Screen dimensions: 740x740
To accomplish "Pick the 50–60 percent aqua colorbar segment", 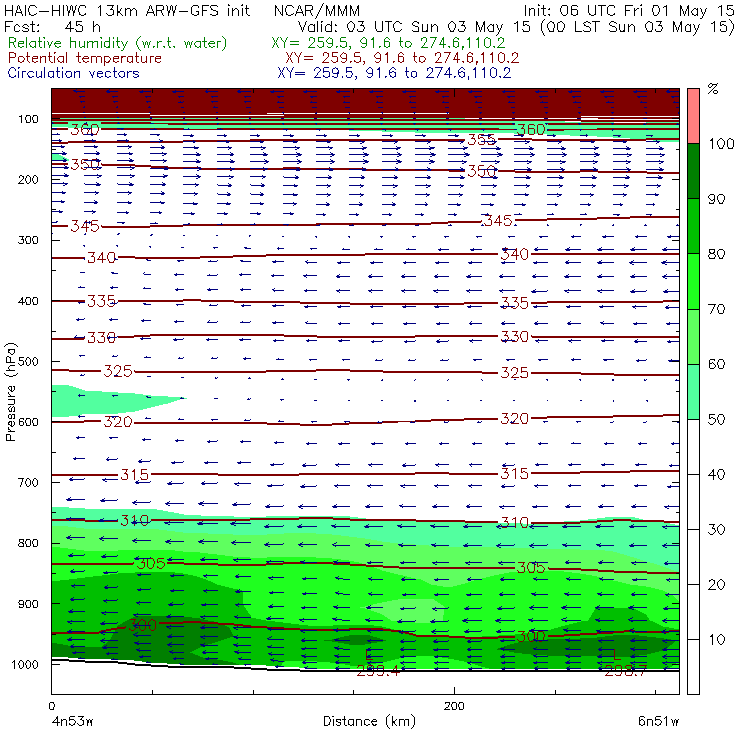I will (x=693, y=392).
